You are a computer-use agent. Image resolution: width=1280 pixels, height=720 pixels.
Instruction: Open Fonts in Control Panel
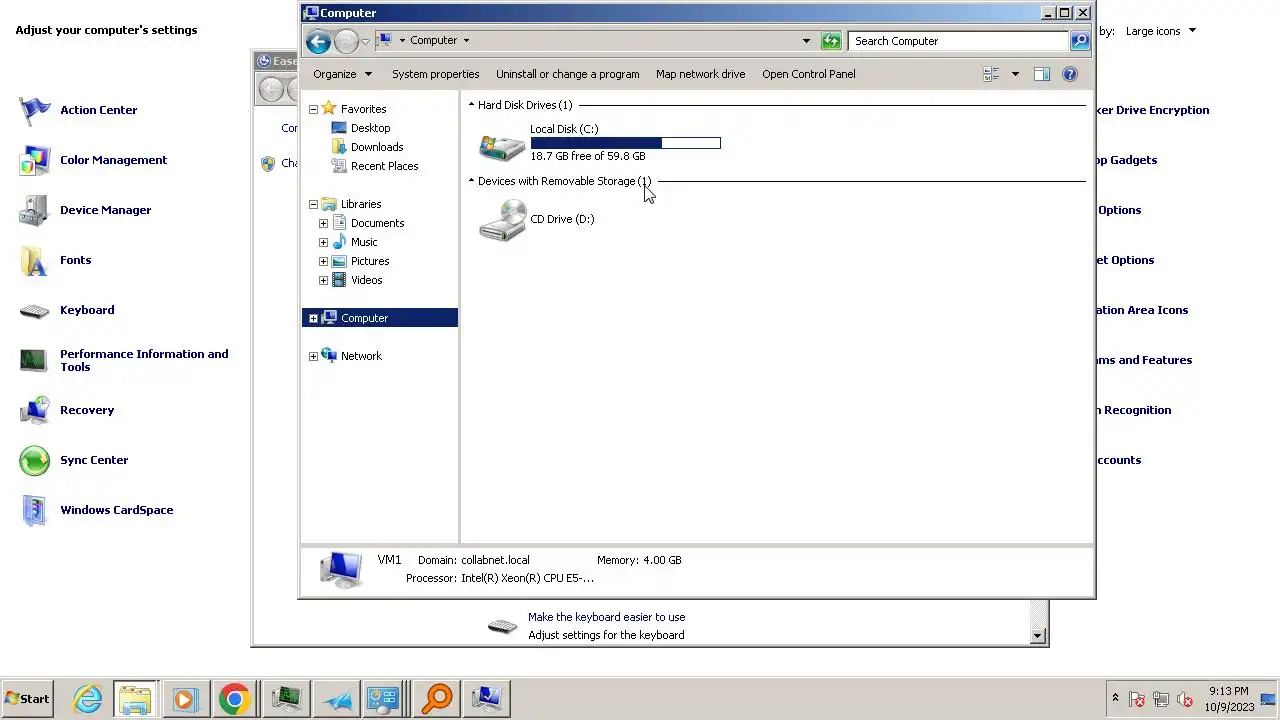(75, 260)
